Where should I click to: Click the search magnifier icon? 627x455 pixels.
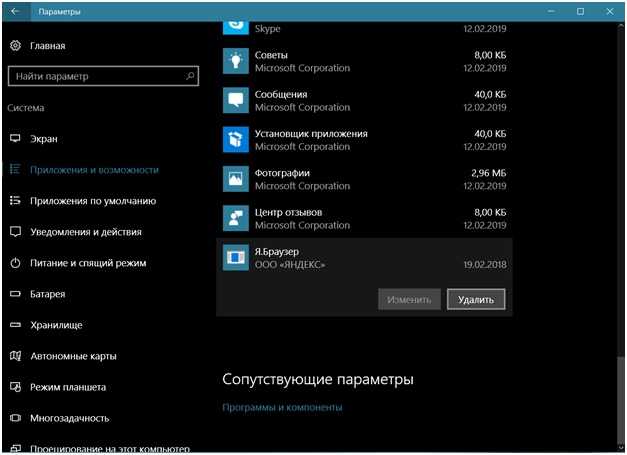pos(190,76)
